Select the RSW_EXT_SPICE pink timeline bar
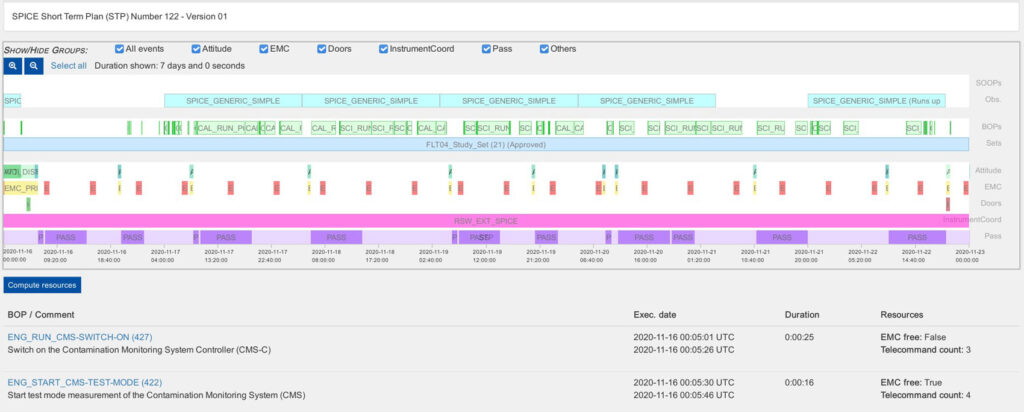The image size is (1024, 412). pyautogui.click(x=485, y=220)
